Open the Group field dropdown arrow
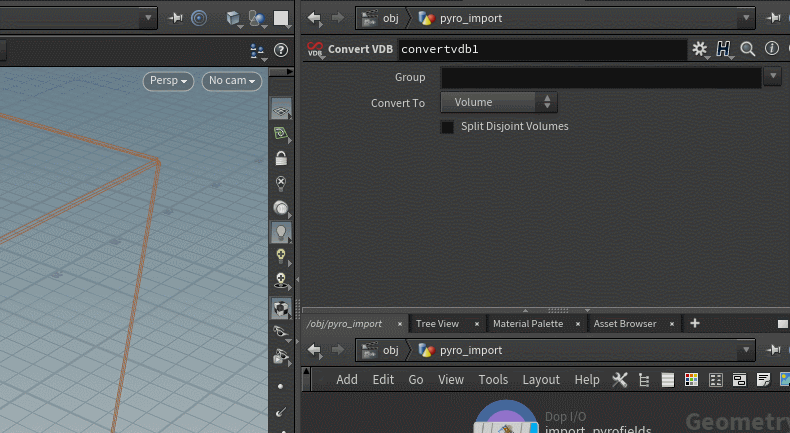Viewport: 790px width, 433px height. [x=772, y=77]
